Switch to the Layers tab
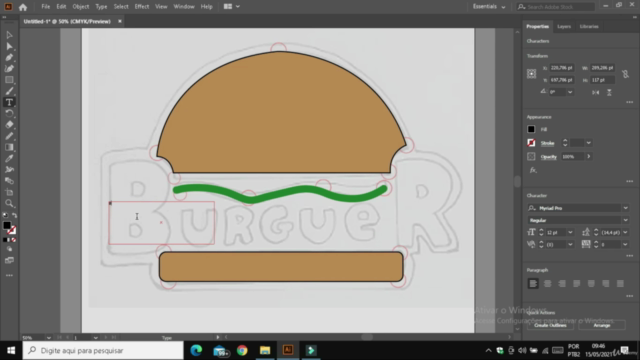Viewport: 640px width, 360px height. pos(564,27)
